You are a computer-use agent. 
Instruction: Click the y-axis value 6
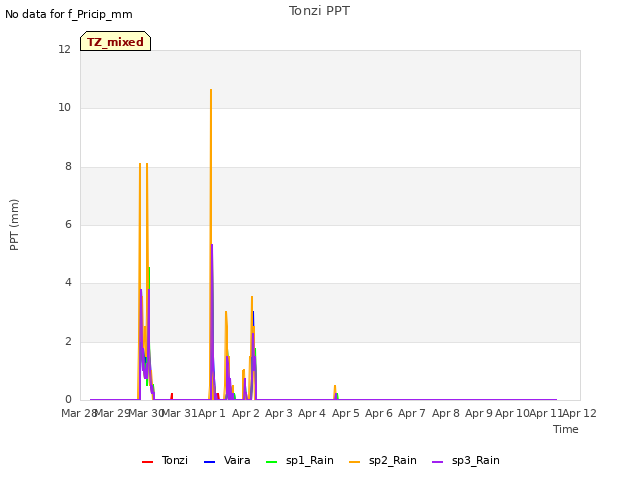(68, 224)
